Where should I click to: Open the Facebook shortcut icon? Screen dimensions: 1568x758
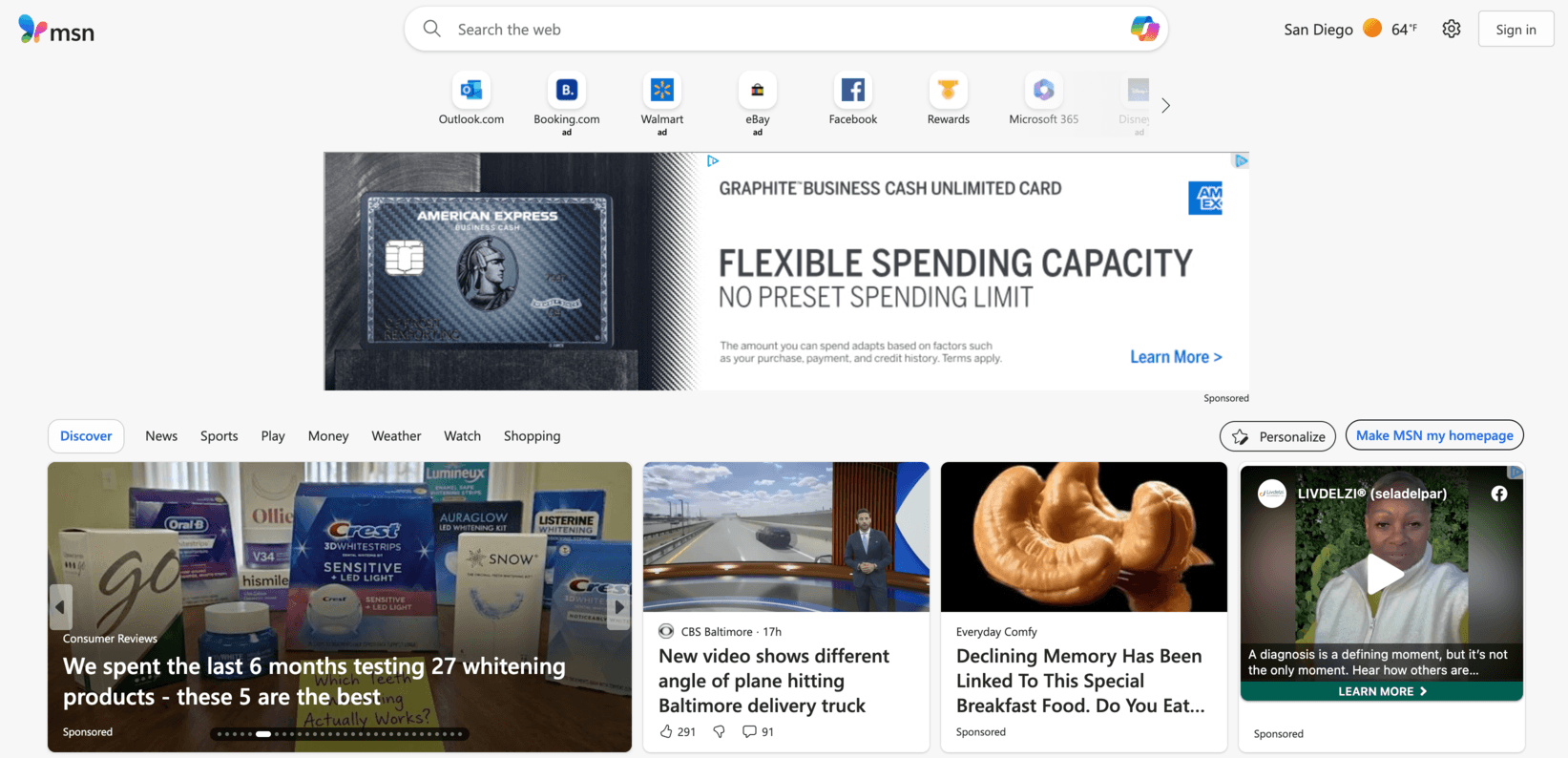pos(853,90)
